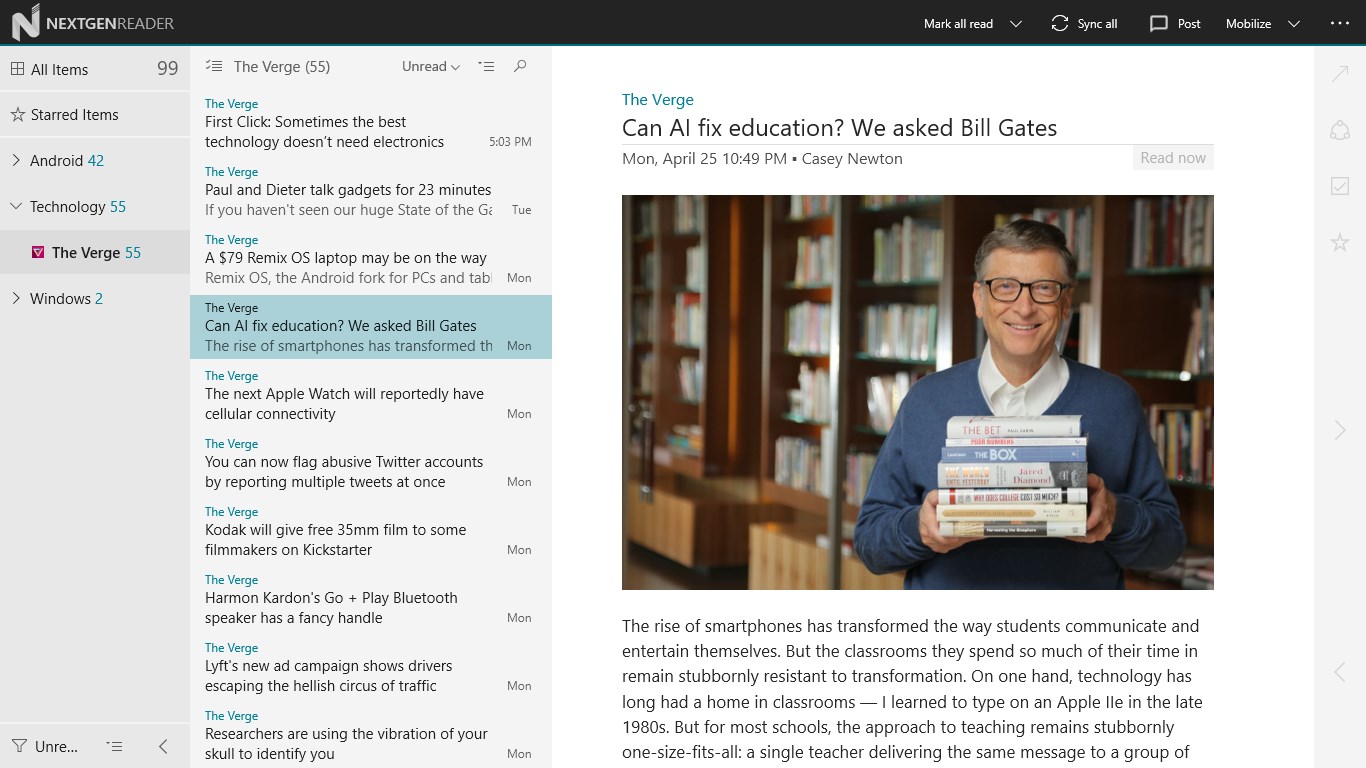Star the current article

point(1340,242)
